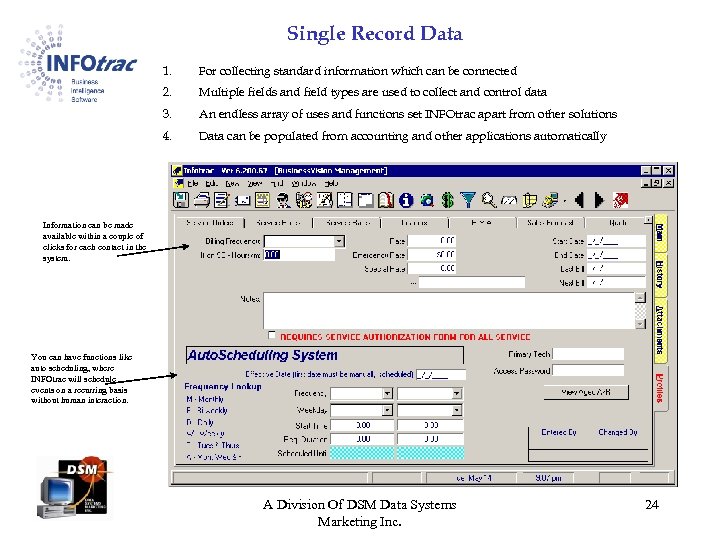
Task: Click the second Req Duration field
Action: [431, 439]
